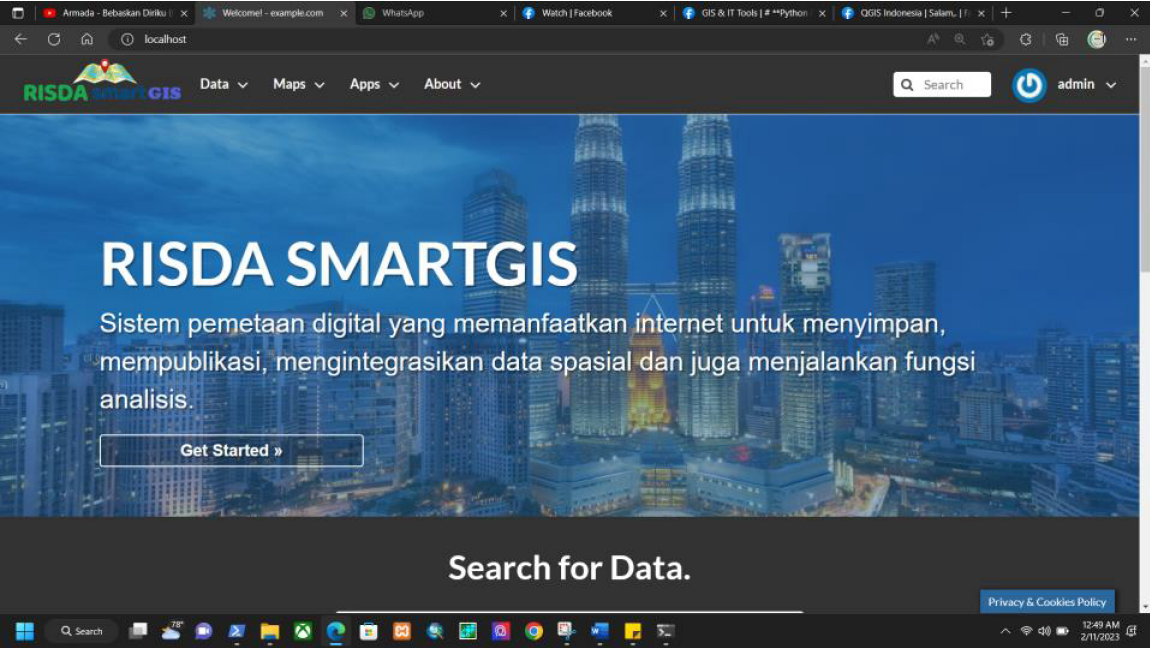Viewport: 1150px width, 648px height.
Task: Expand the About dropdown menu
Action: click(x=452, y=84)
